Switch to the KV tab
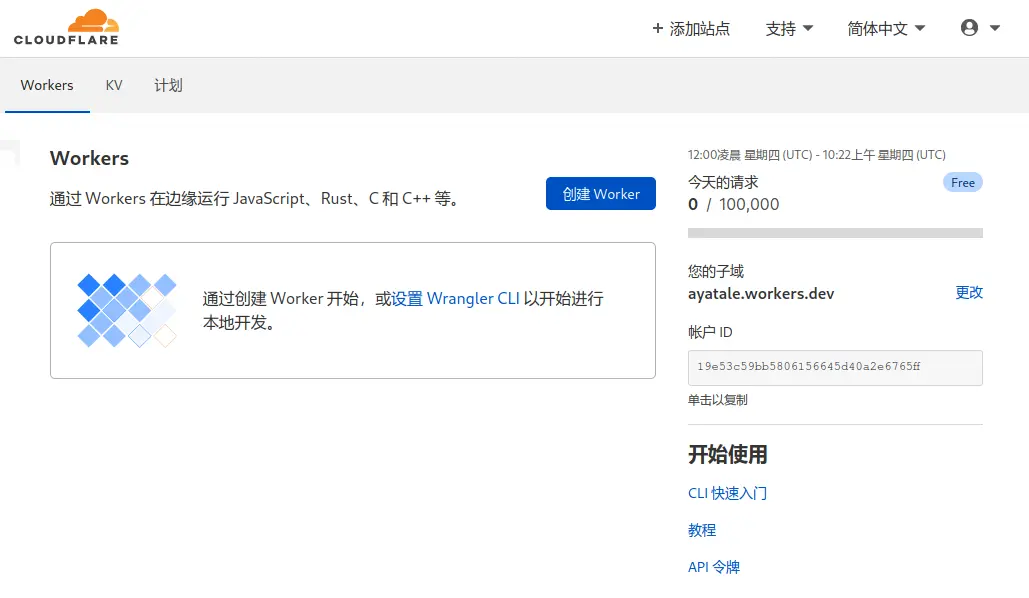The image size is (1029, 598). pos(114,85)
